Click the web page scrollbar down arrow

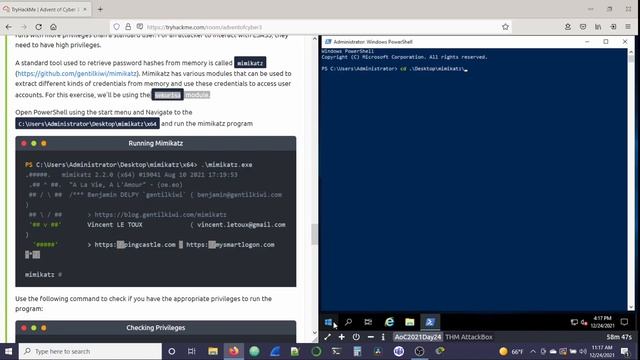coord(315,332)
